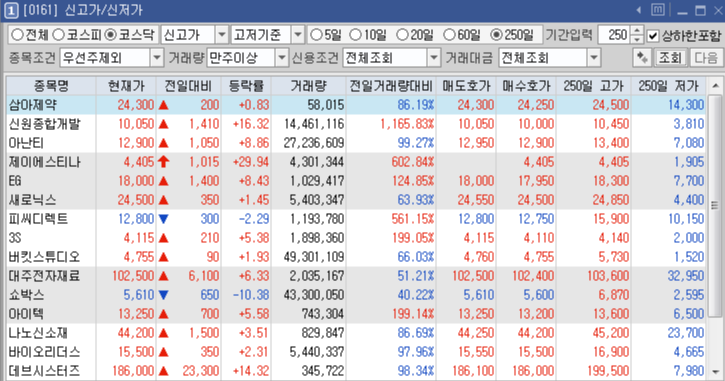Sort by 매수호가 column header
Viewport: 725px width, 381px height.
tap(526, 86)
